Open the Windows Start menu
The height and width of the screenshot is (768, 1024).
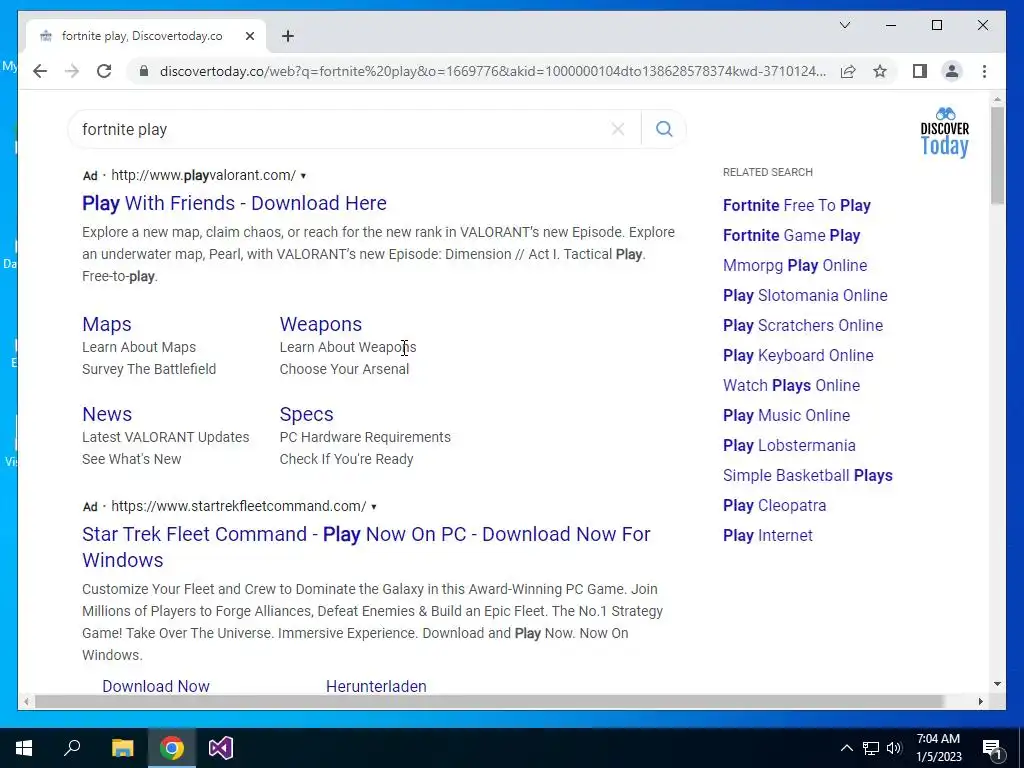coord(24,748)
